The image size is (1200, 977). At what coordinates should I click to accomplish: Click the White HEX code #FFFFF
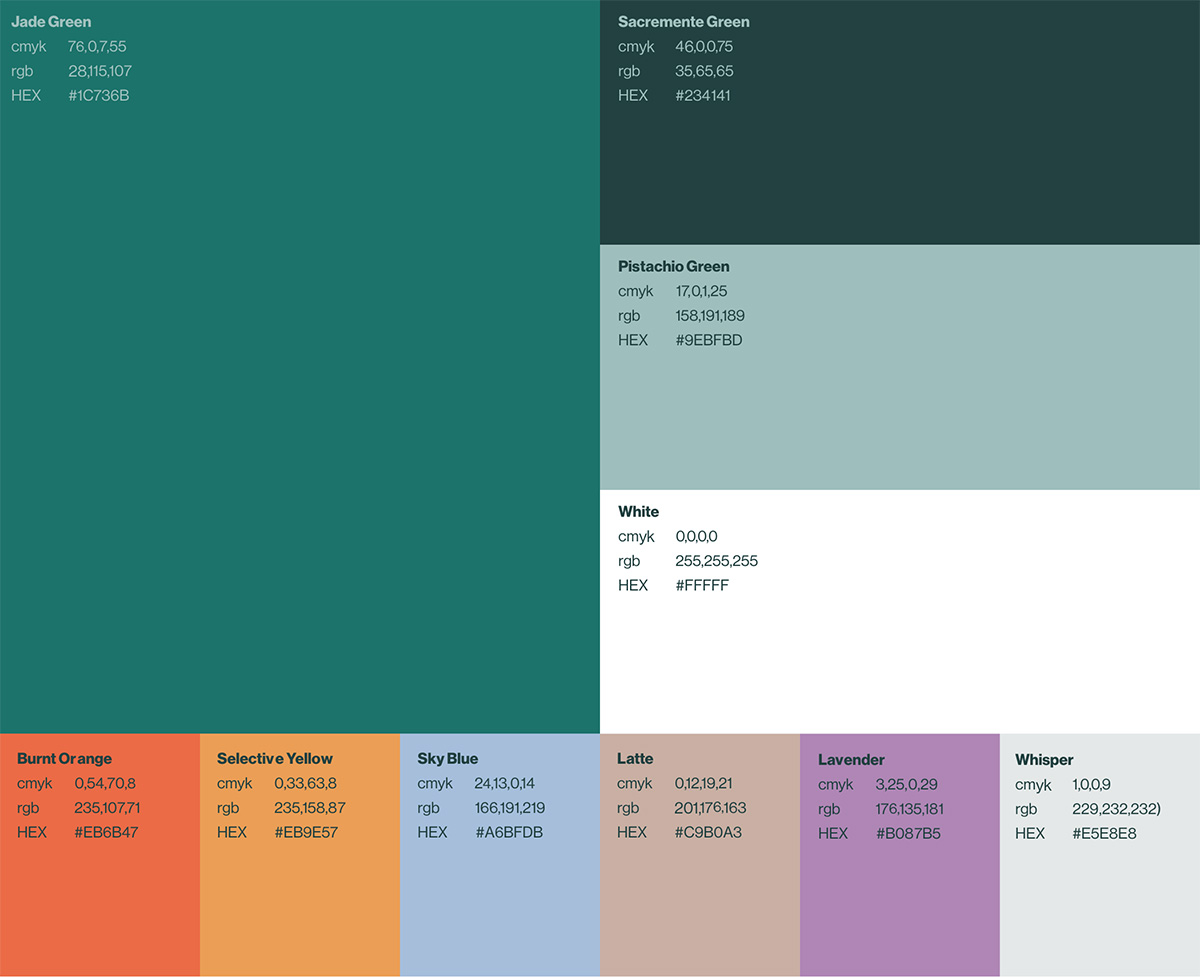[x=702, y=586]
